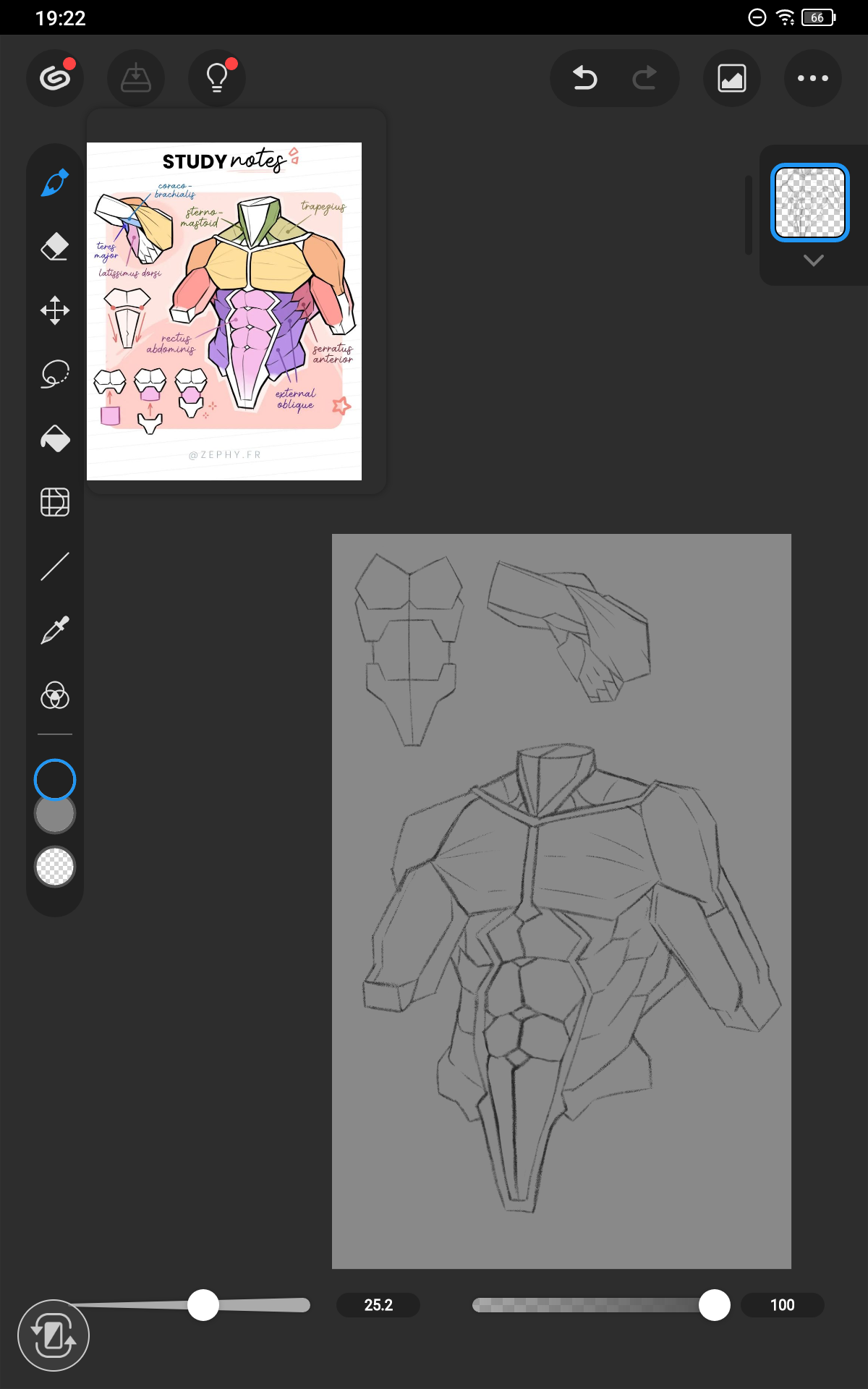Viewport: 868px width, 1389px height.
Task: Toggle the lightbulb tips panel
Action: point(217,78)
